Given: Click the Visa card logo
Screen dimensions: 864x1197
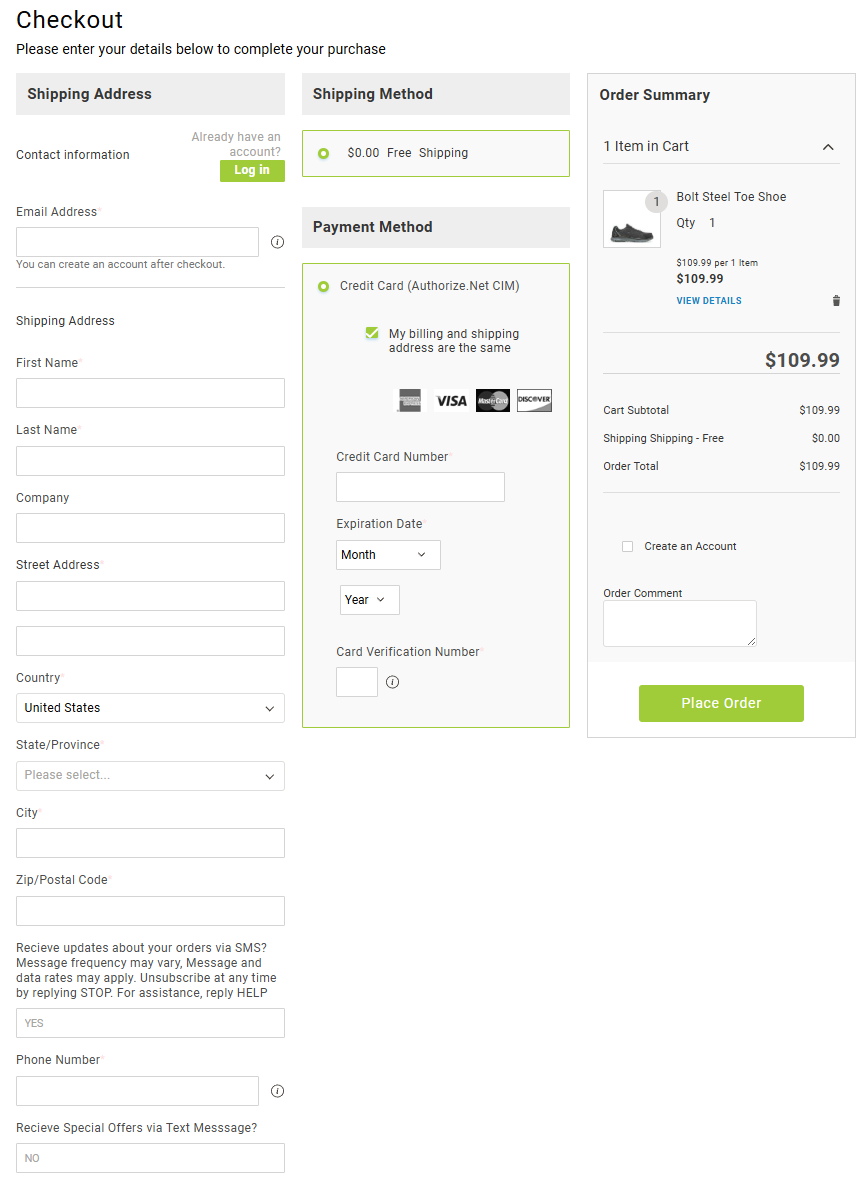Looking at the screenshot, I should click(451, 401).
